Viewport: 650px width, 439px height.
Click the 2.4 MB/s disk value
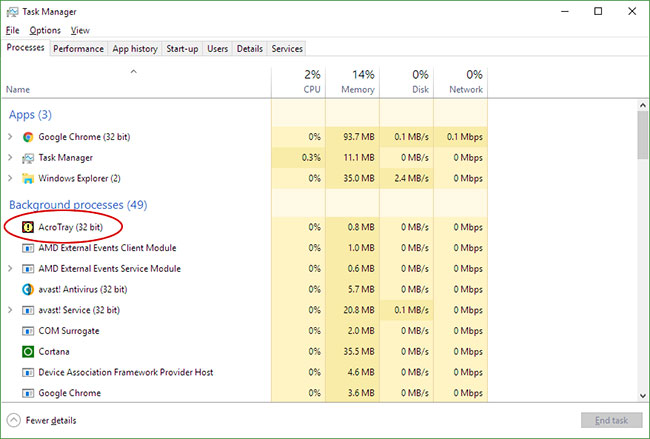pyautogui.click(x=411, y=178)
